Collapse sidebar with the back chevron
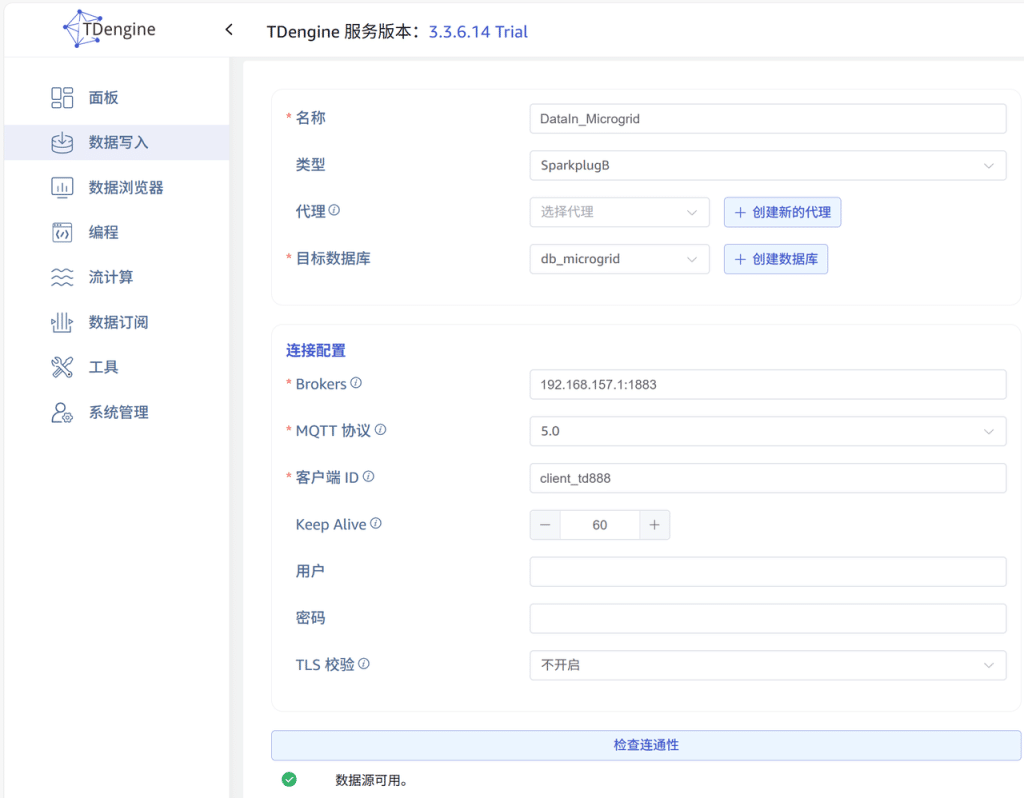 tap(228, 30)
